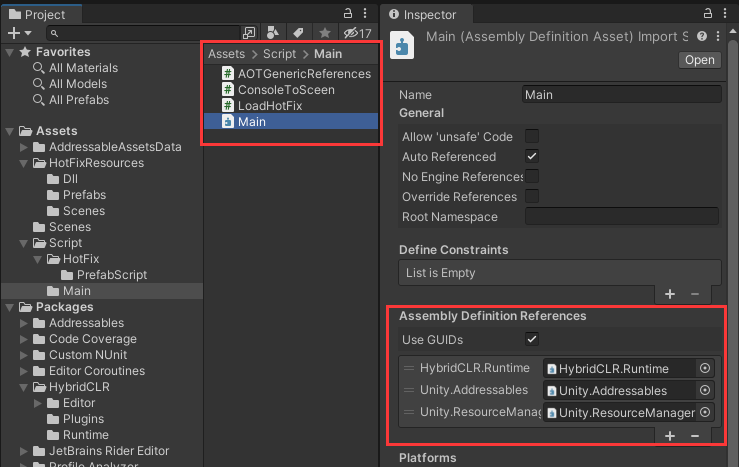Click object picker for HybridCLR.Runtime reference
This screenshot has height=467, width=739.
coord(705,368)
